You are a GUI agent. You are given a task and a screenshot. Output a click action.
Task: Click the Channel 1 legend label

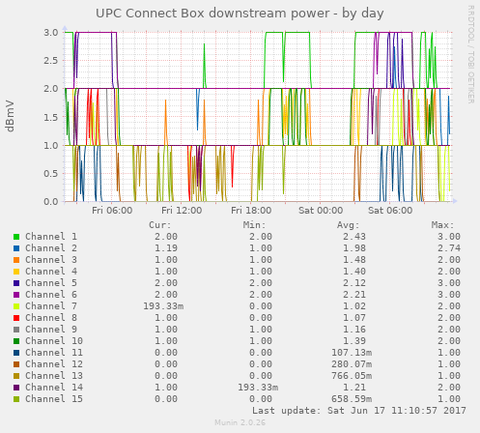click(x=51, y=237)
